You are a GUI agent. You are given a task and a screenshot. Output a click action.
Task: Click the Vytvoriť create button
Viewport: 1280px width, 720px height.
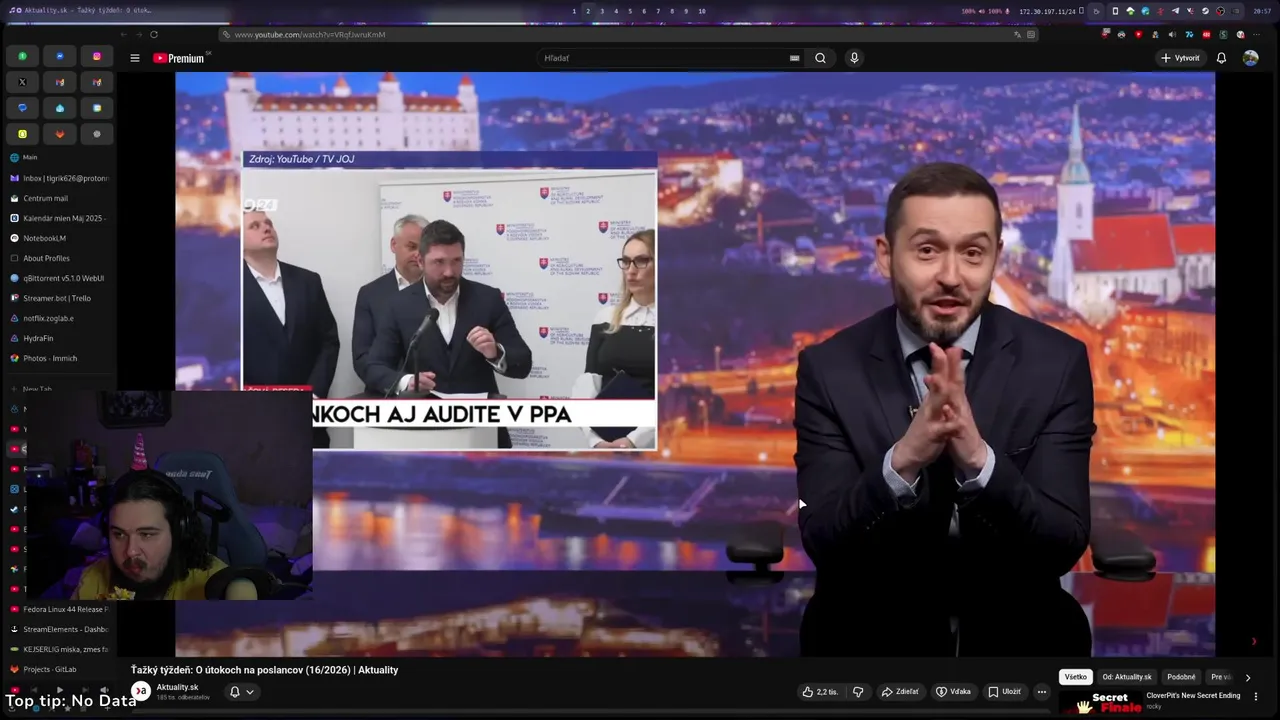1180,58
